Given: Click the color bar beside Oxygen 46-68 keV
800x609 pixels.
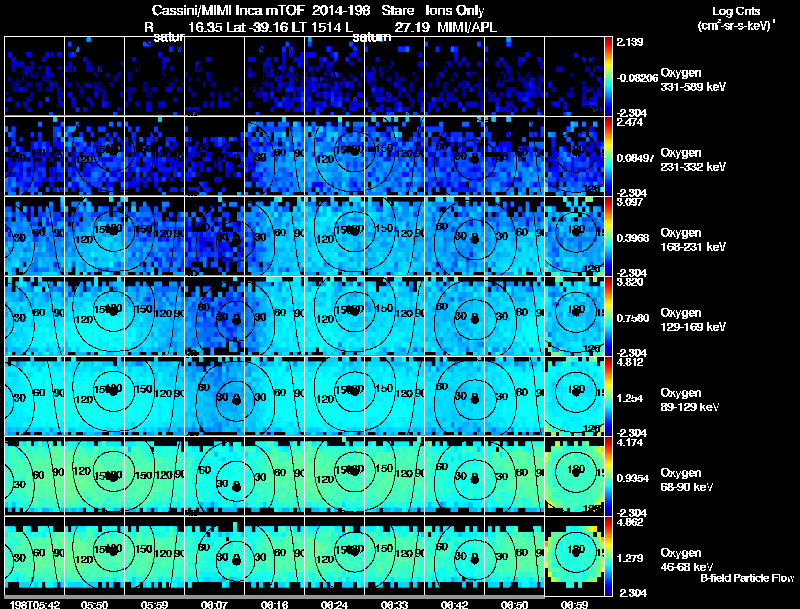Looking at the screenshot, I should (608, 556).
